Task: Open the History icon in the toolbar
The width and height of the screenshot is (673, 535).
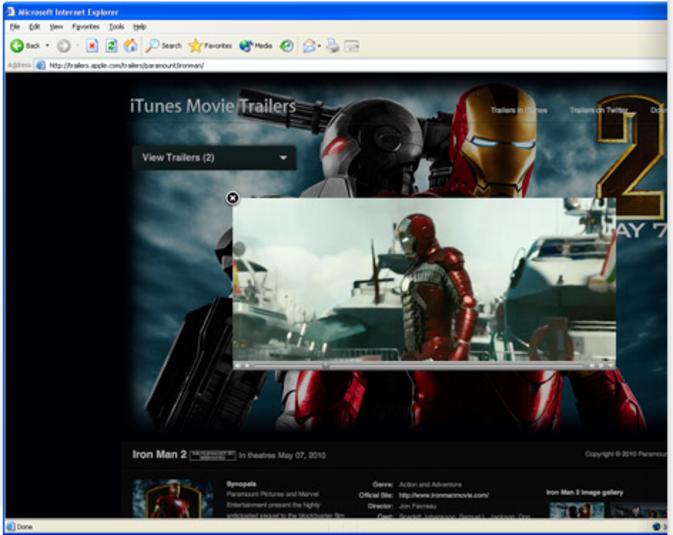Action: click(287, 46)
